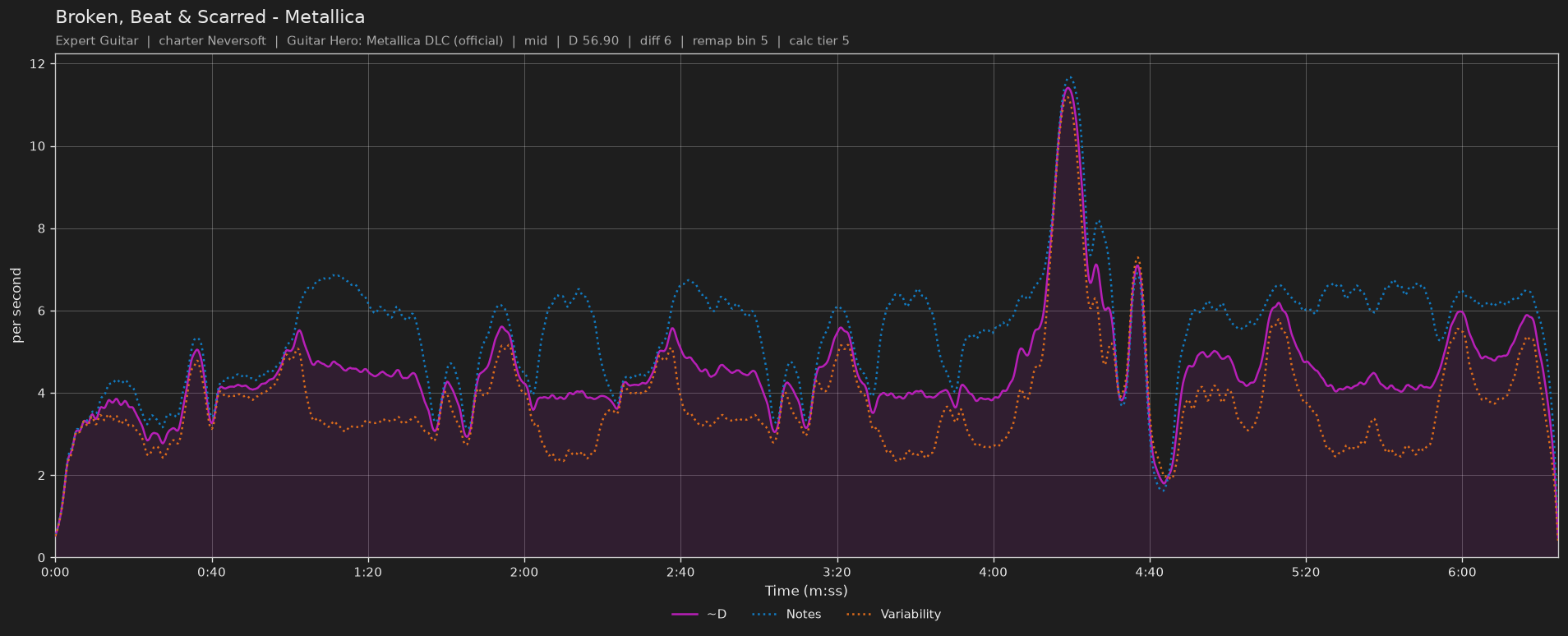Click the x-axis tick label "2:00"
Viewport: 1568px width, 636px height.
coord(524,572)
